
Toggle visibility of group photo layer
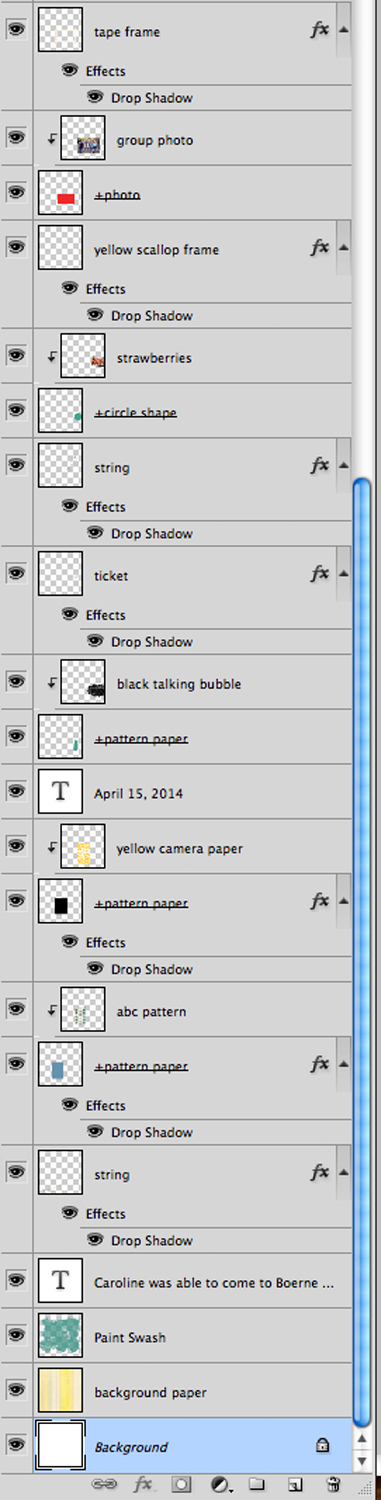click(16, 138)
